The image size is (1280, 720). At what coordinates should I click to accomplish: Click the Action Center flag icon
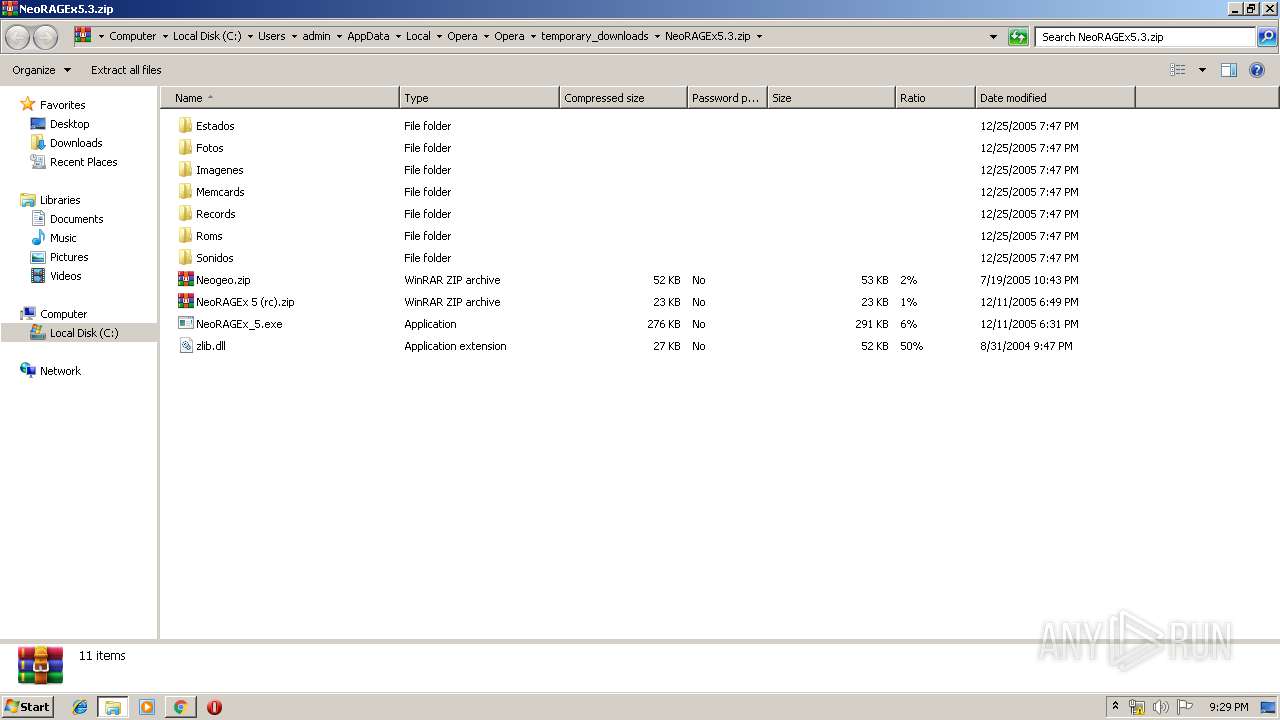1185,707
